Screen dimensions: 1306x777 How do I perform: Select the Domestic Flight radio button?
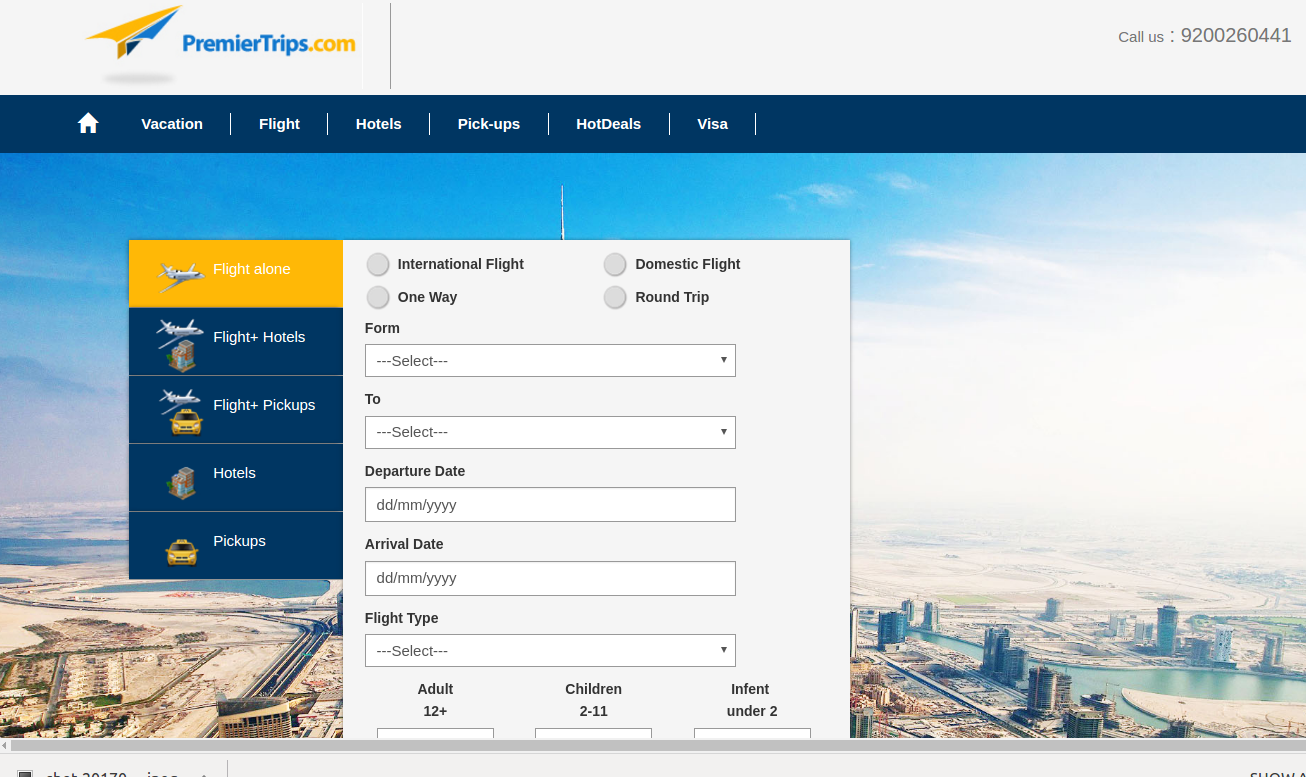pos(615,264)
